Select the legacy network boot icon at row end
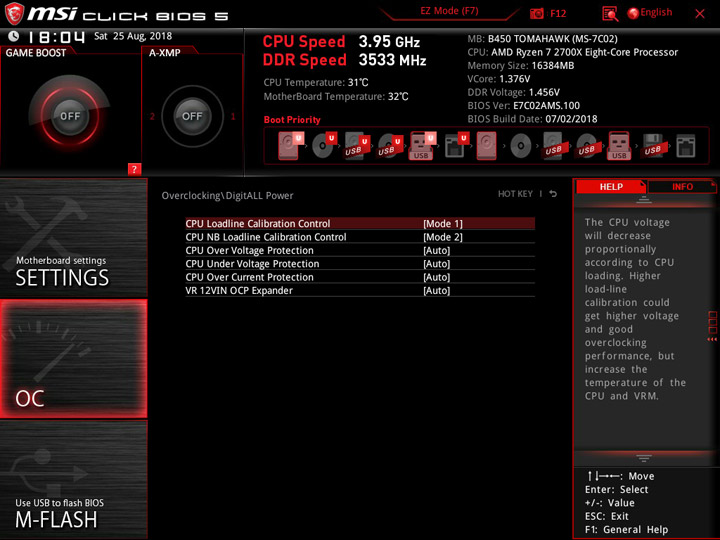Screen dimensions: 720x540 point(686,146)
